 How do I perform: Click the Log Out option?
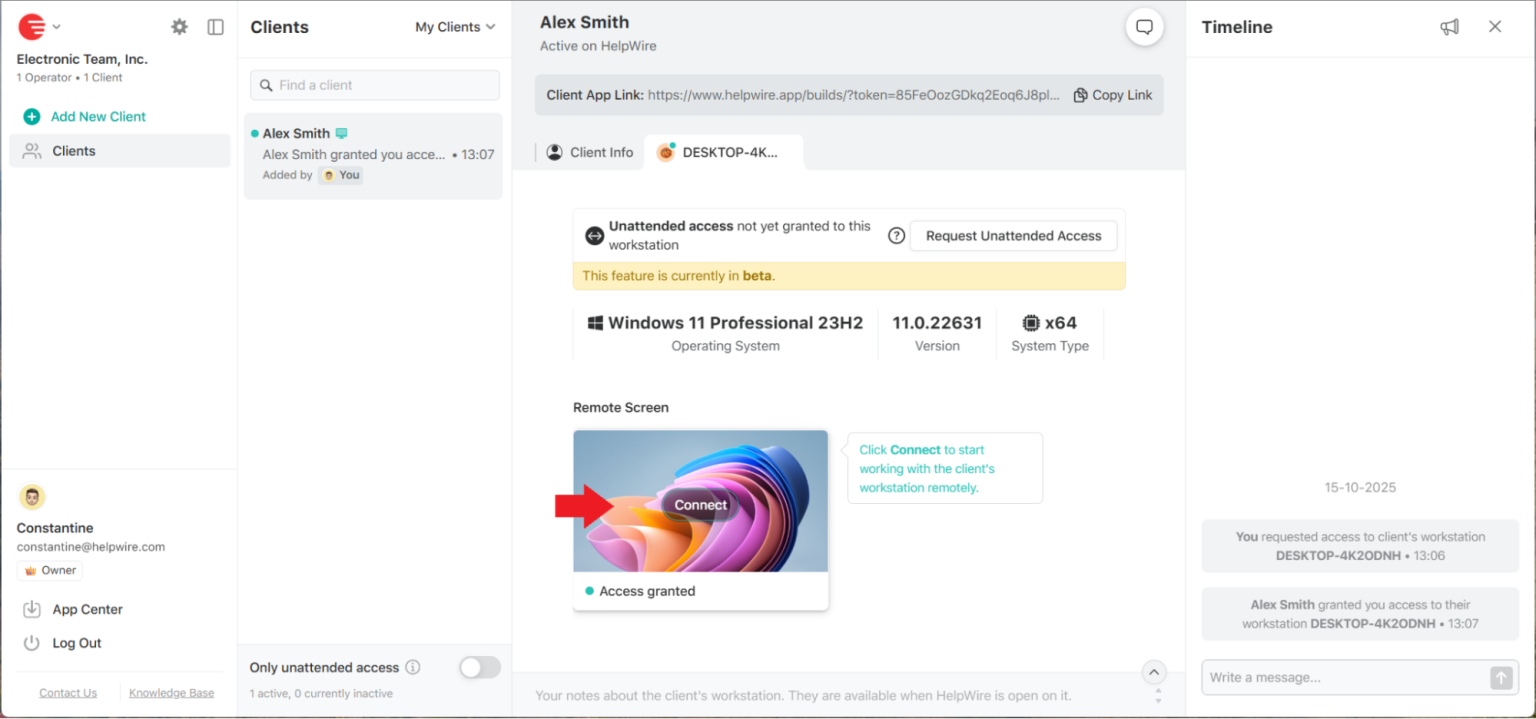point(78,642)
